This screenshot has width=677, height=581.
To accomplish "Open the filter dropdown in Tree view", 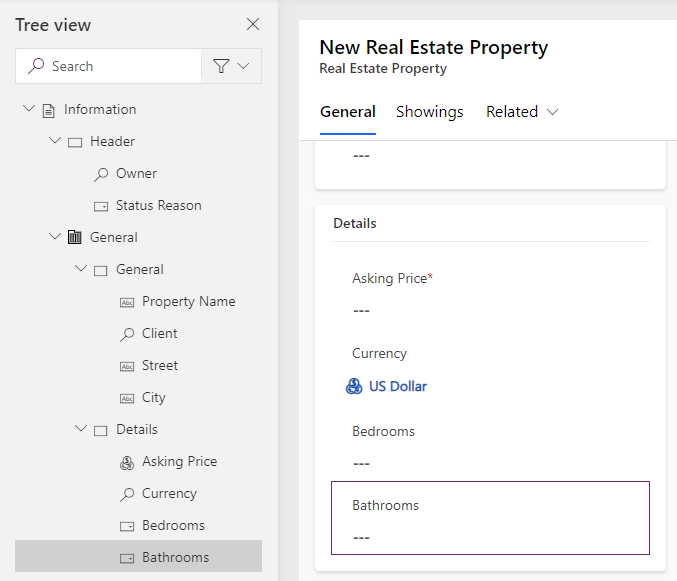I will 232,66.
